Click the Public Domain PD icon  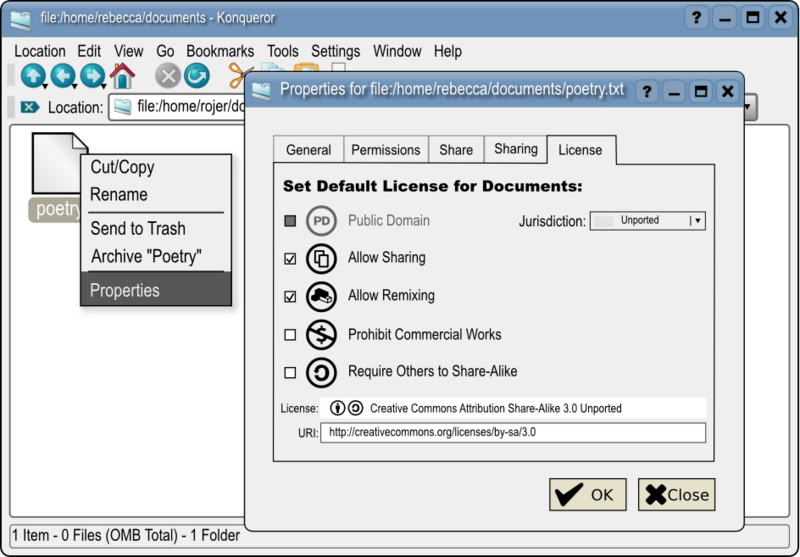pos(321,221)
